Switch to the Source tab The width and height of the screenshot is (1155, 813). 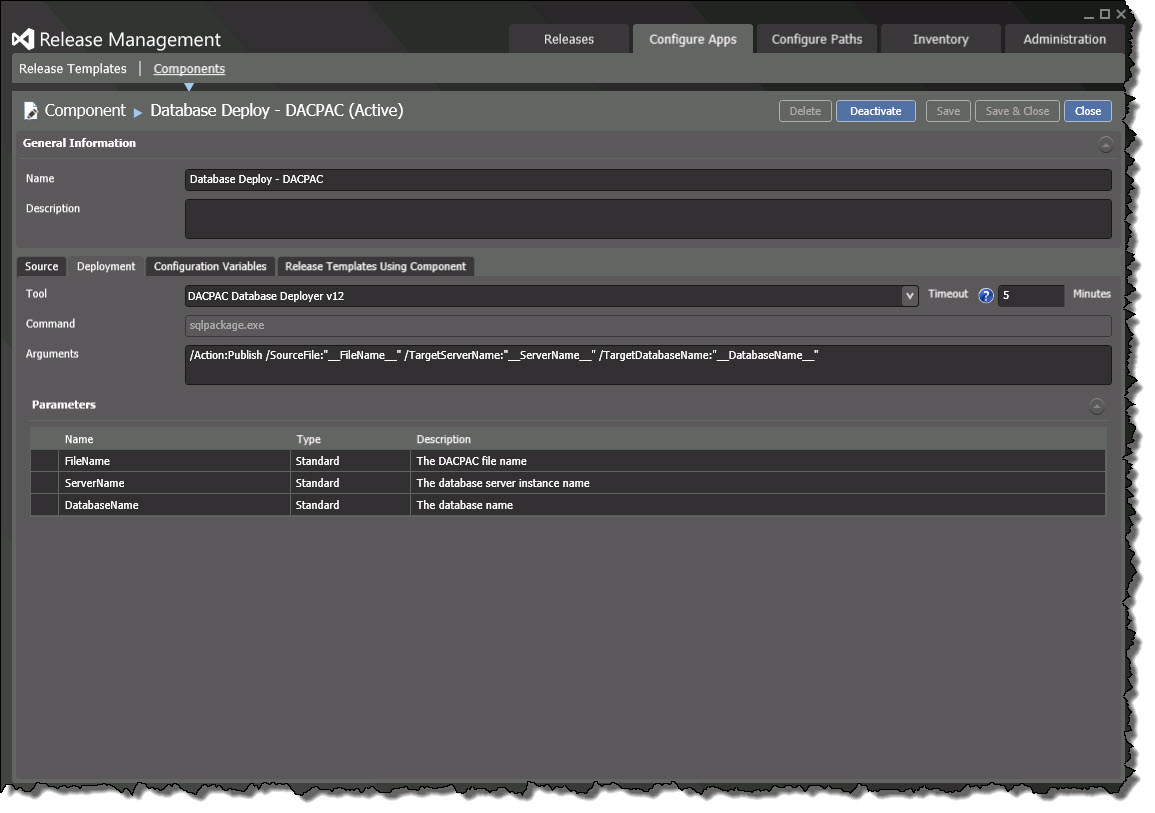(x=42, y=267)
